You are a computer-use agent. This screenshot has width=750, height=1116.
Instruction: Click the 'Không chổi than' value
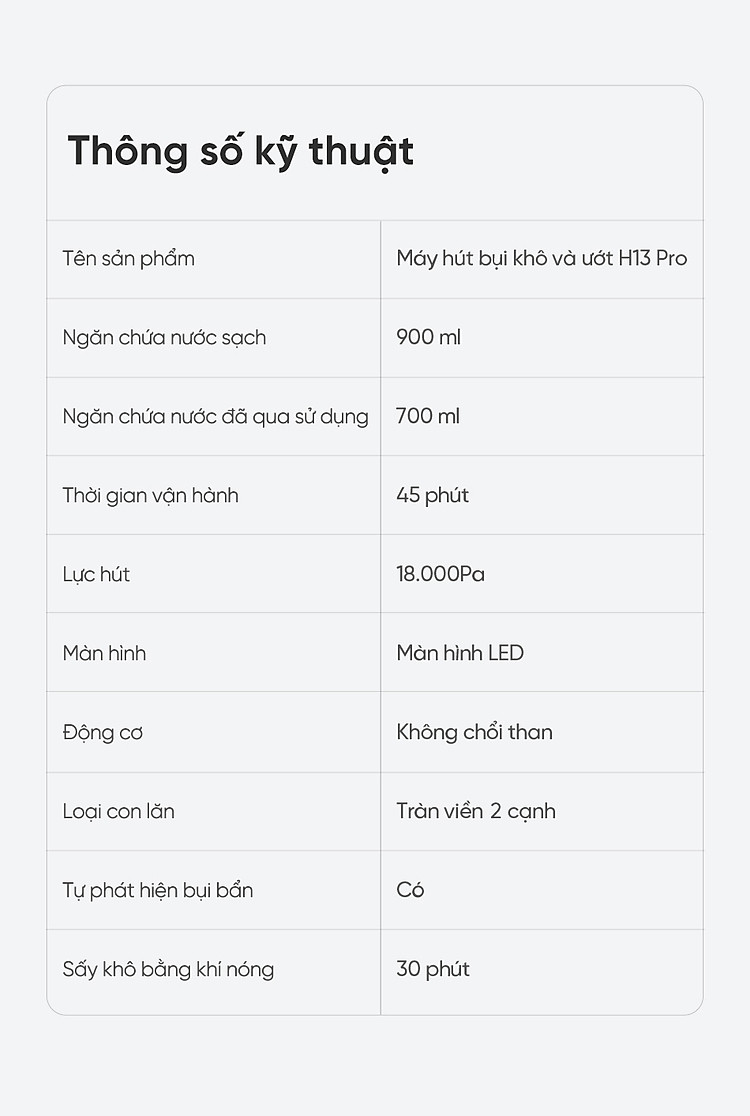pyautogui.click(x=475, y=732)
